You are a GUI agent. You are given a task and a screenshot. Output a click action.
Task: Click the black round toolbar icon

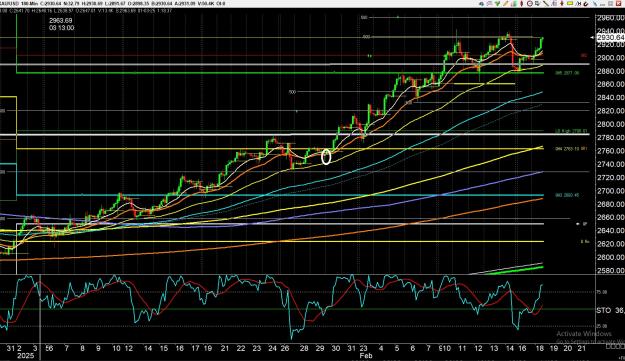[586, 4]
